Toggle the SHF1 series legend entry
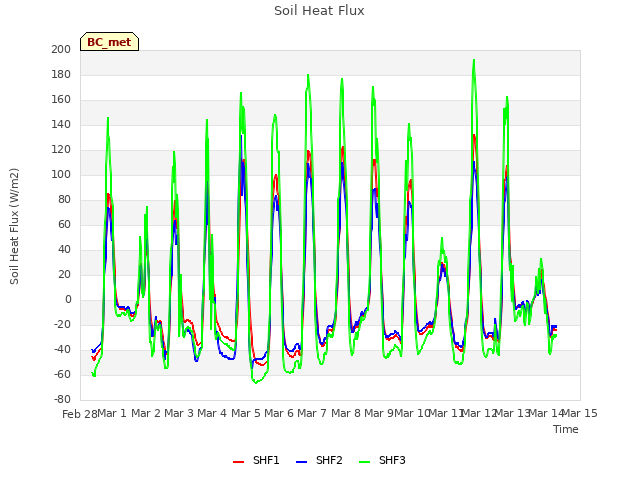 tap(256, 460)
